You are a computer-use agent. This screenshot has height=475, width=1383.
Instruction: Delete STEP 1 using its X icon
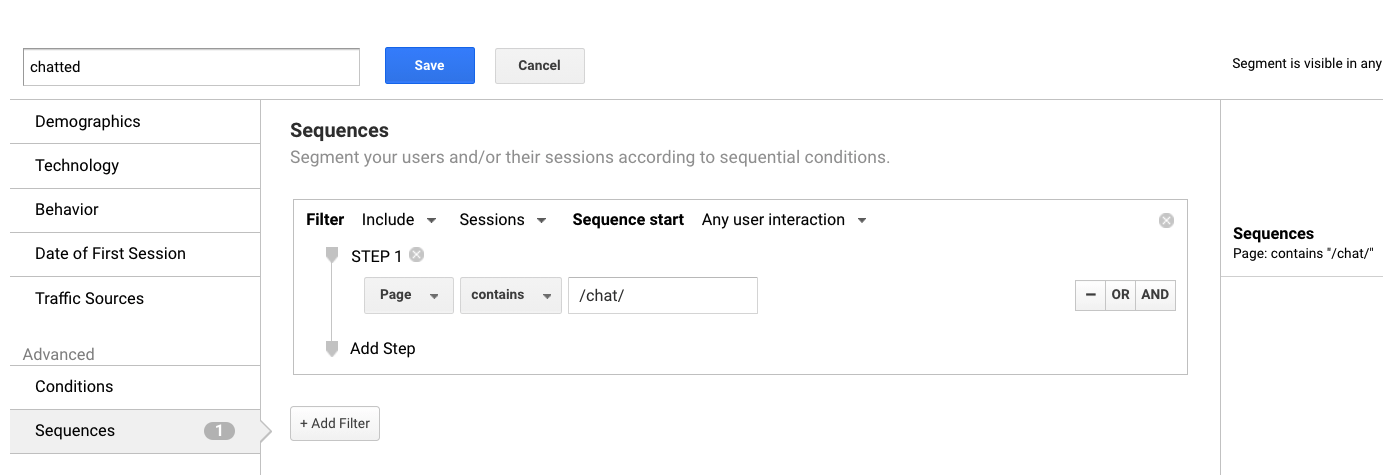coord(417,255)
